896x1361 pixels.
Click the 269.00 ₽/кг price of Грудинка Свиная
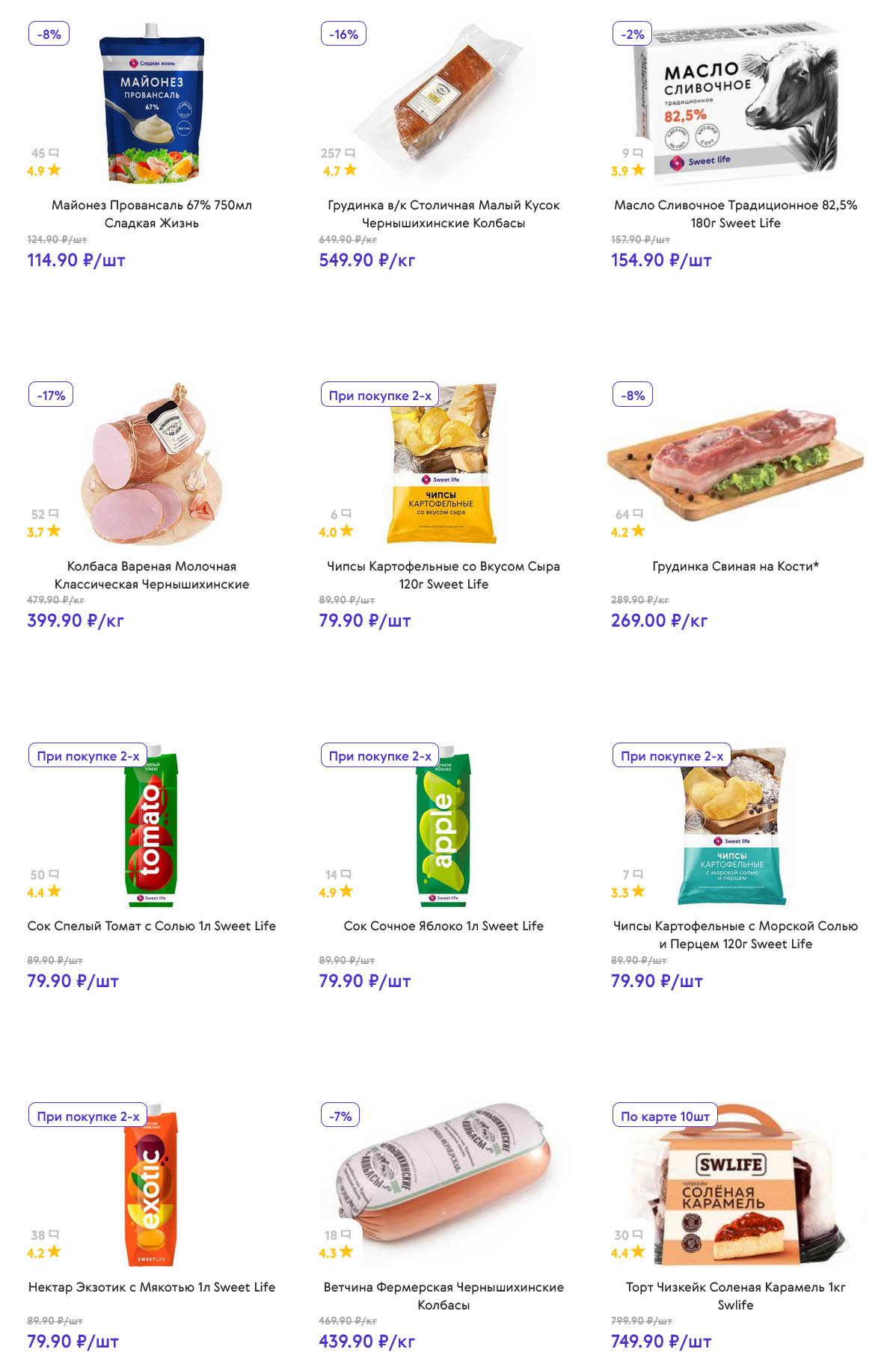659,621
